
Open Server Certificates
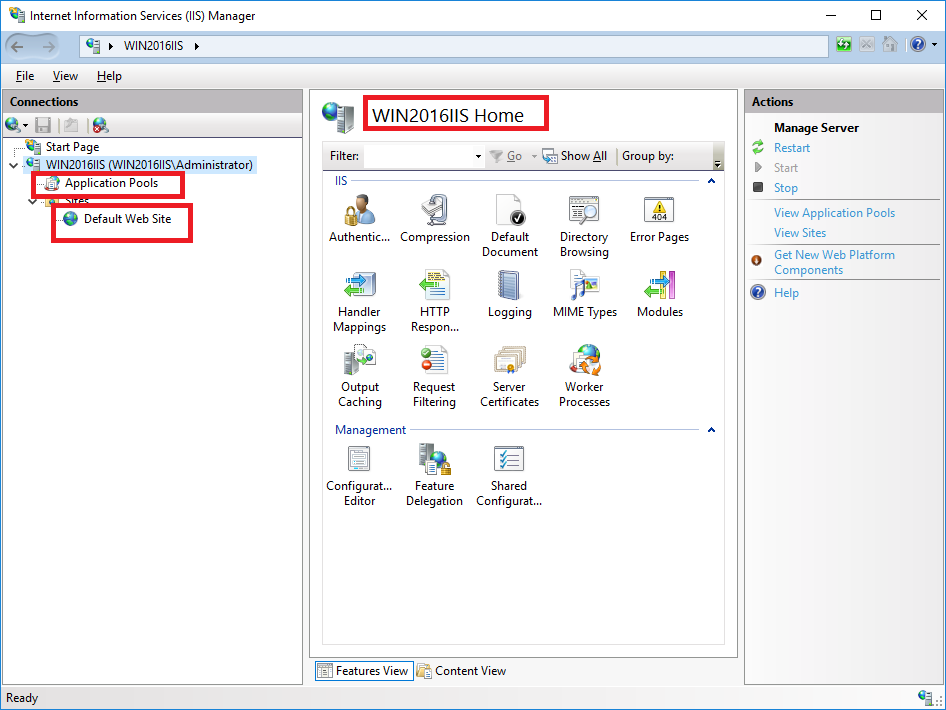click(x=509, y=370)
